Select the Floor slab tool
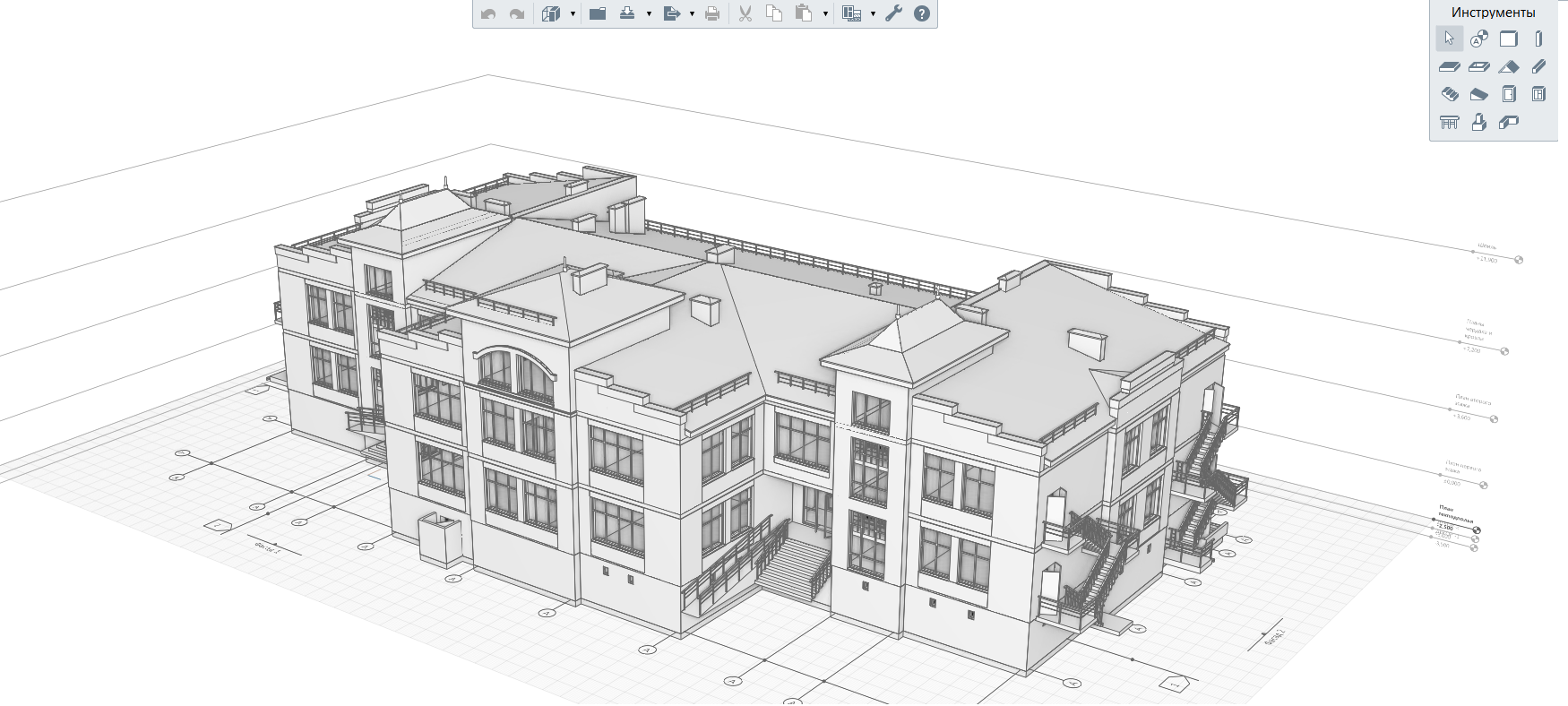Image resolution: width=1568 pixels, height=706 pixels. coord(1449,66)
